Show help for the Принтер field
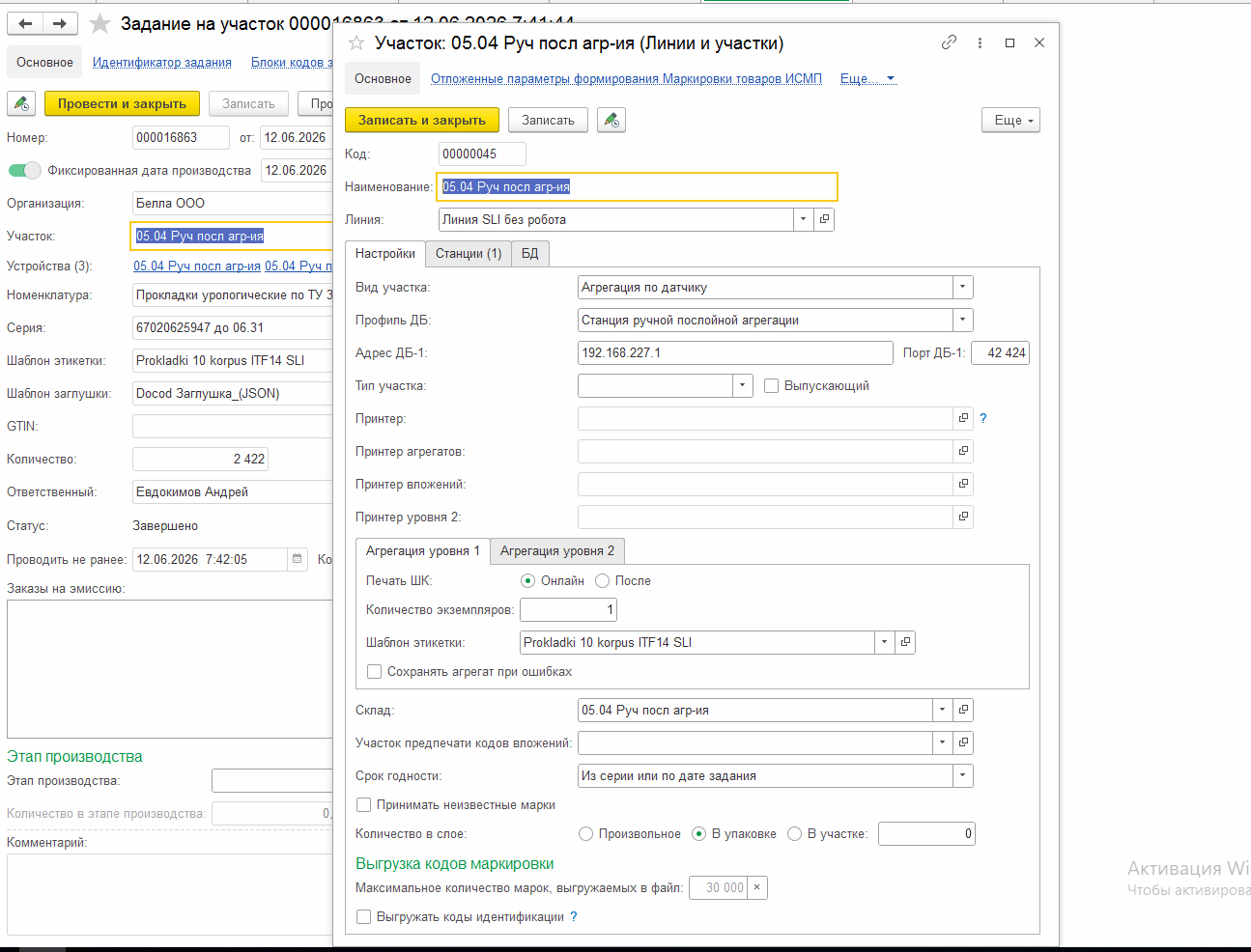 [983, 418]
